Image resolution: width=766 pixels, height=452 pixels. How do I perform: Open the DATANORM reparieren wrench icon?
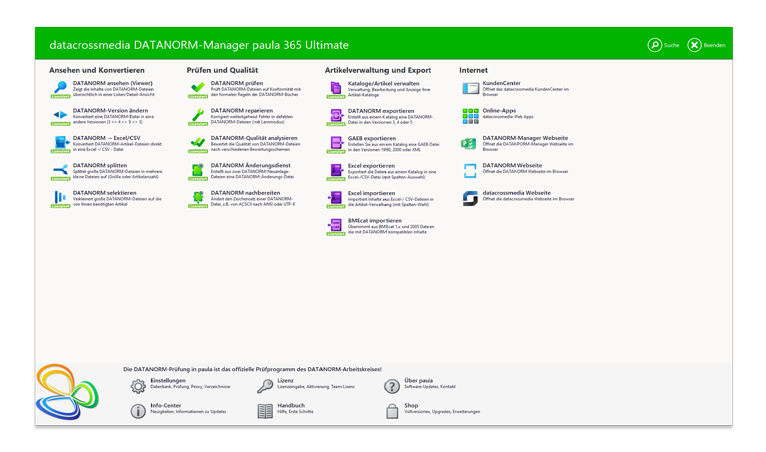click(x=198, y=115)
